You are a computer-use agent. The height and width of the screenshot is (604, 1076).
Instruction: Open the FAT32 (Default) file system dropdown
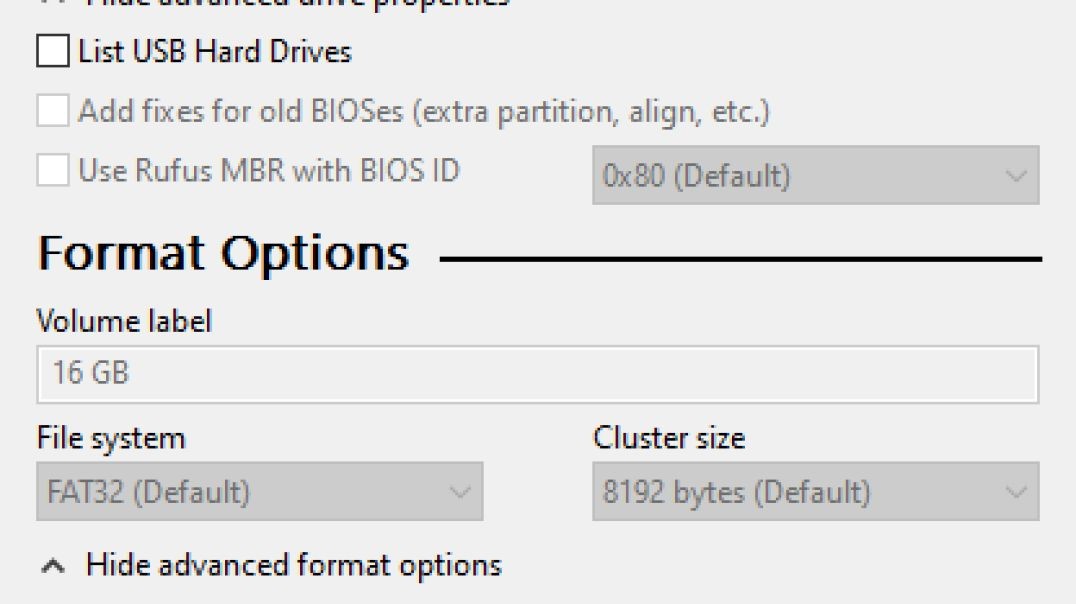[x=259, y=491]
